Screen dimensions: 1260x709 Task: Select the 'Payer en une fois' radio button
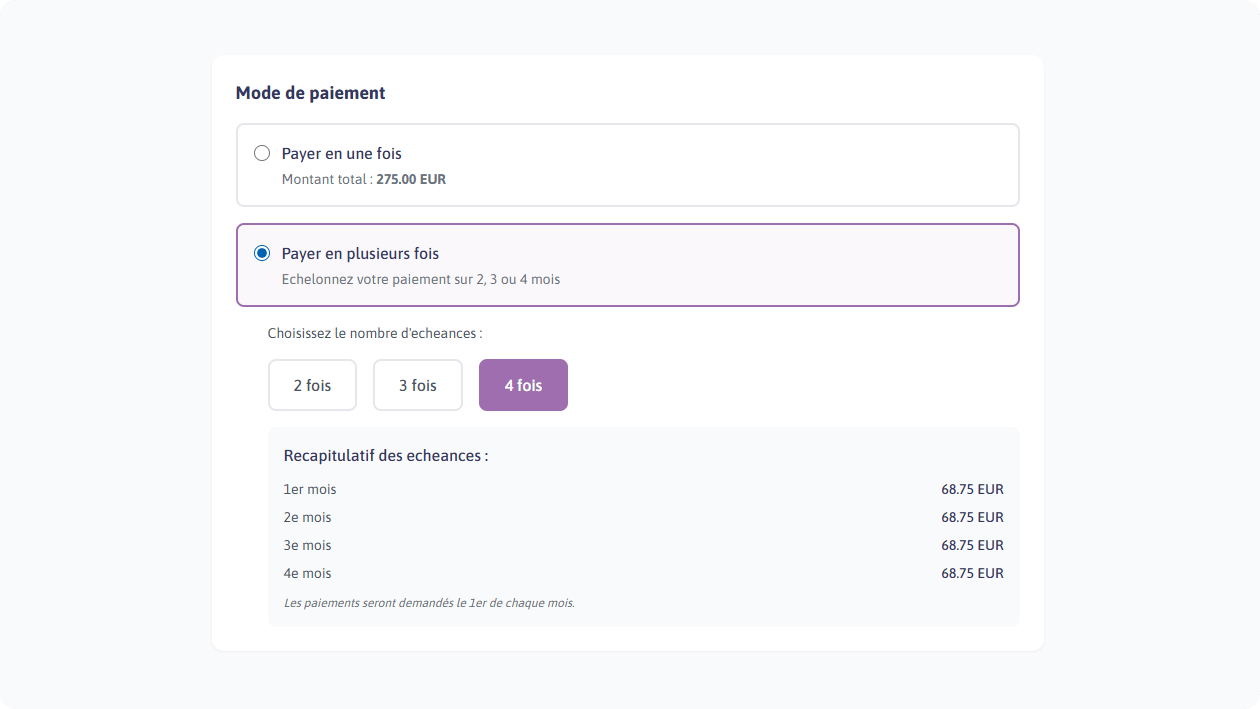coord(262,153)
